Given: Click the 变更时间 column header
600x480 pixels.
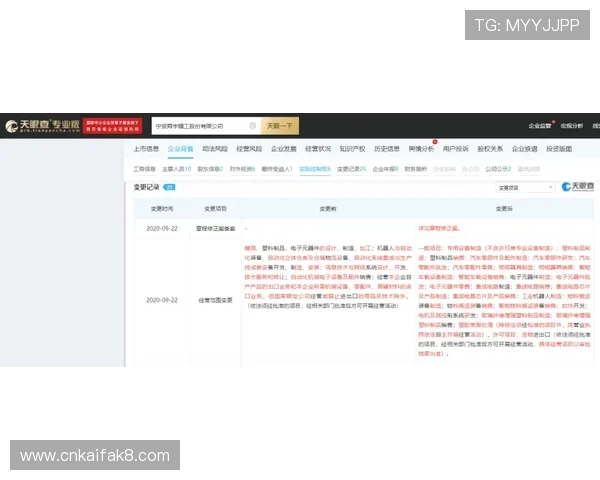Looking at the screenshot, I should point(162,209).
